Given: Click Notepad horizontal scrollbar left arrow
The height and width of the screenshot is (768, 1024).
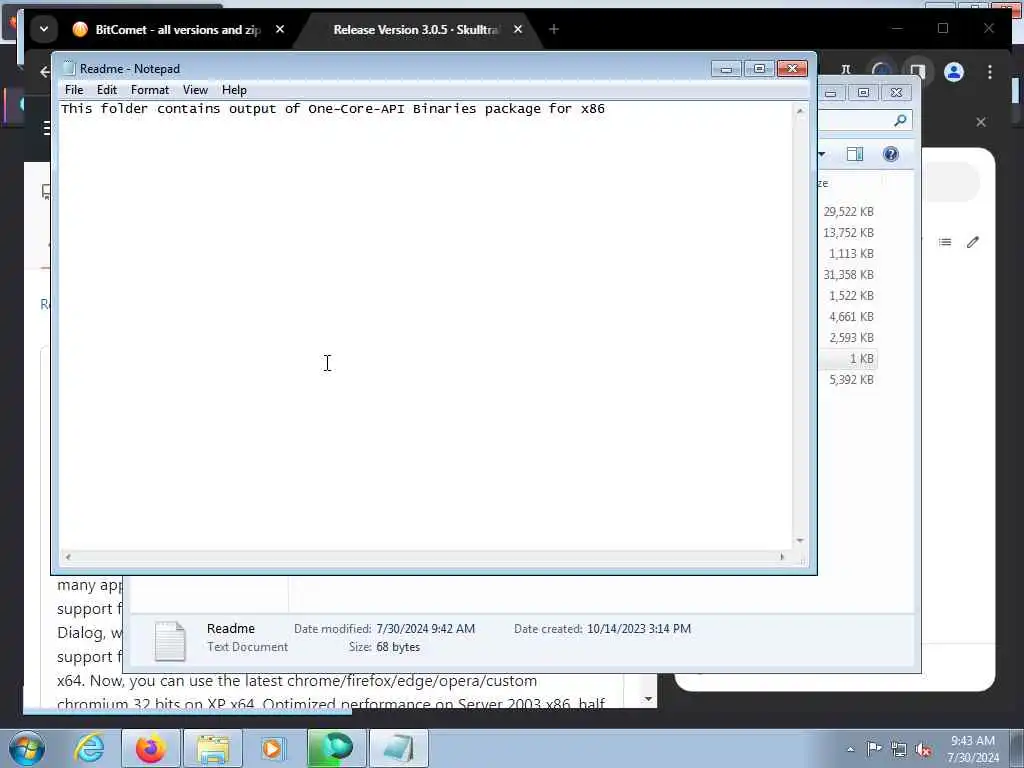Looking at the screenshot, I should [68, 557].
